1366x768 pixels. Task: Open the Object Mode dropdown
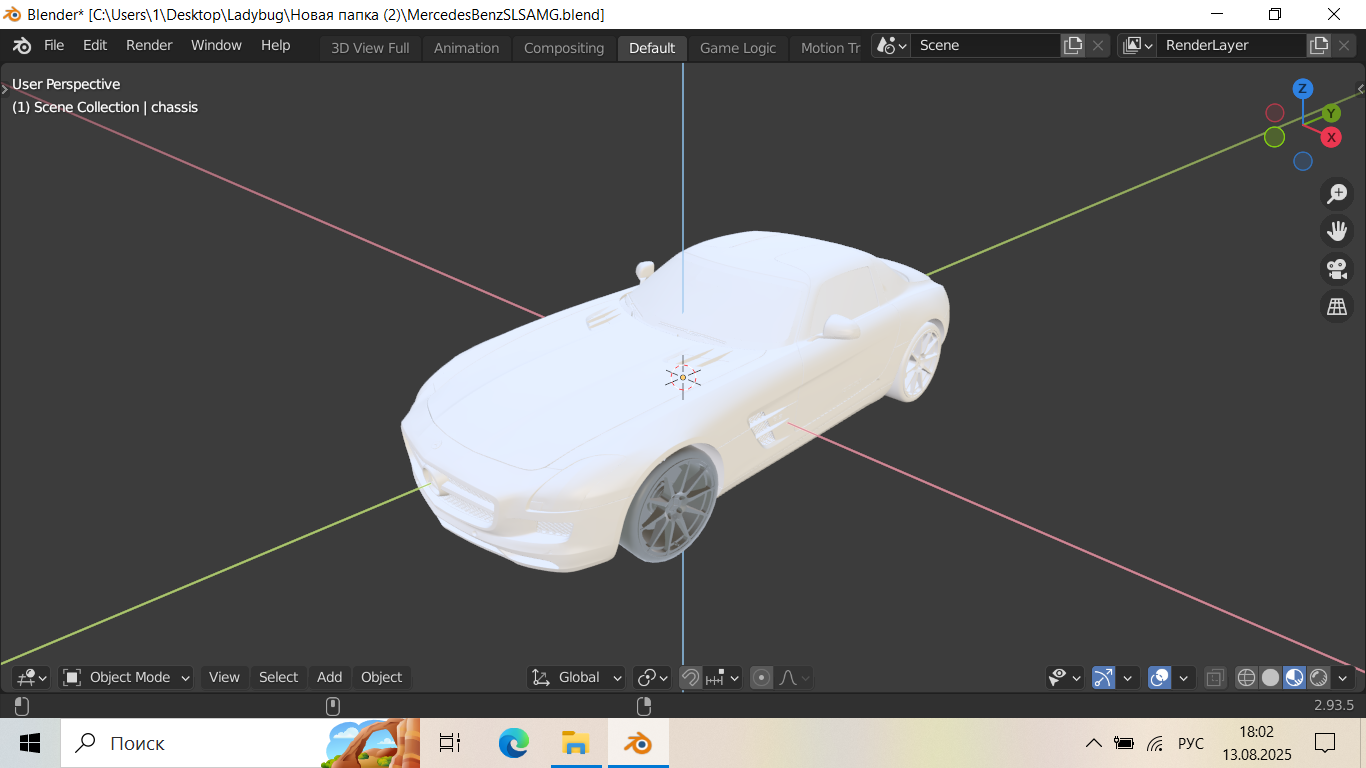click(126, 678)
